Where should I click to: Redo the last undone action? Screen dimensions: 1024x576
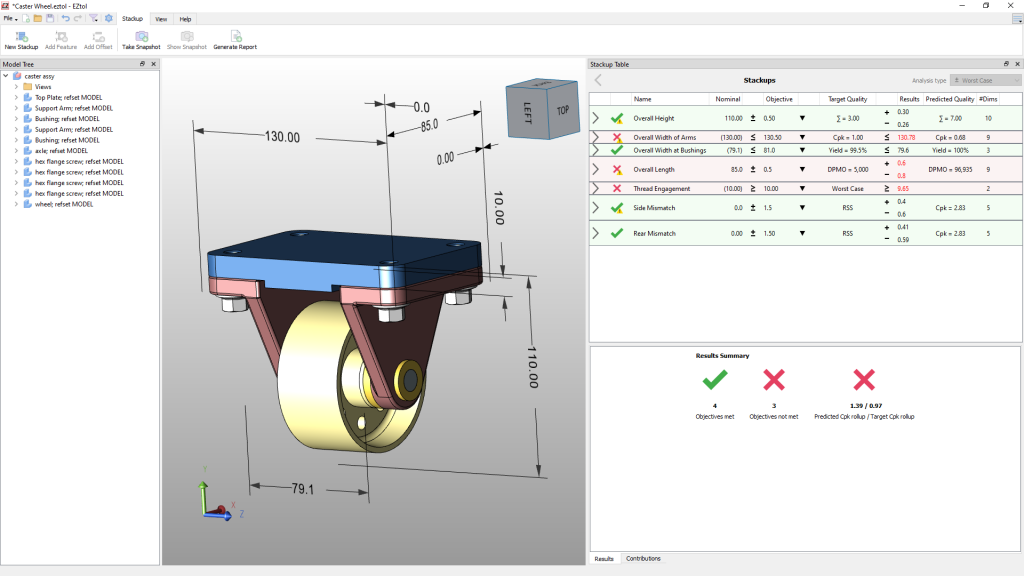click(x=77, y=18)
